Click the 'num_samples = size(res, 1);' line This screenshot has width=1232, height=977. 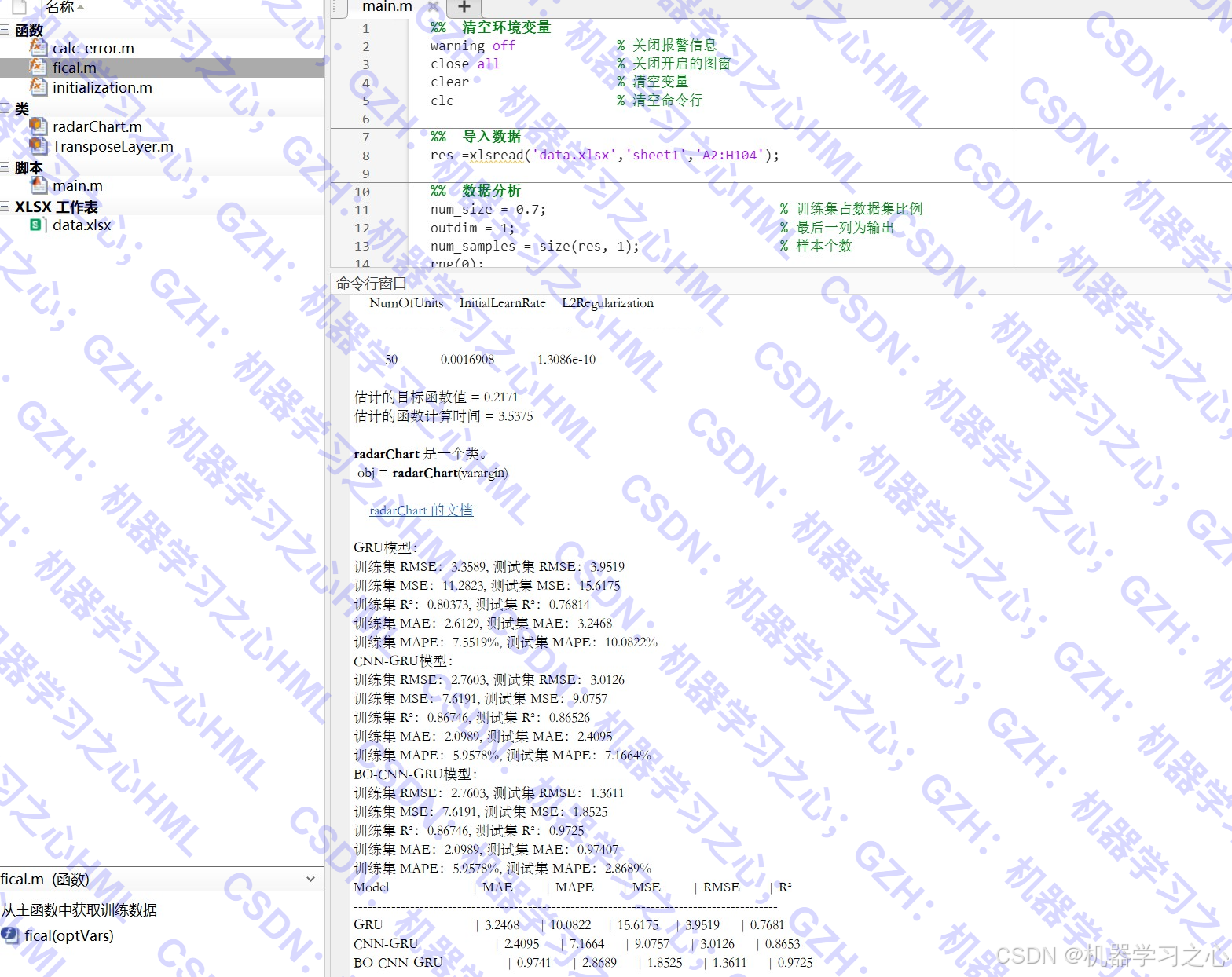click(x=535, y=246)
